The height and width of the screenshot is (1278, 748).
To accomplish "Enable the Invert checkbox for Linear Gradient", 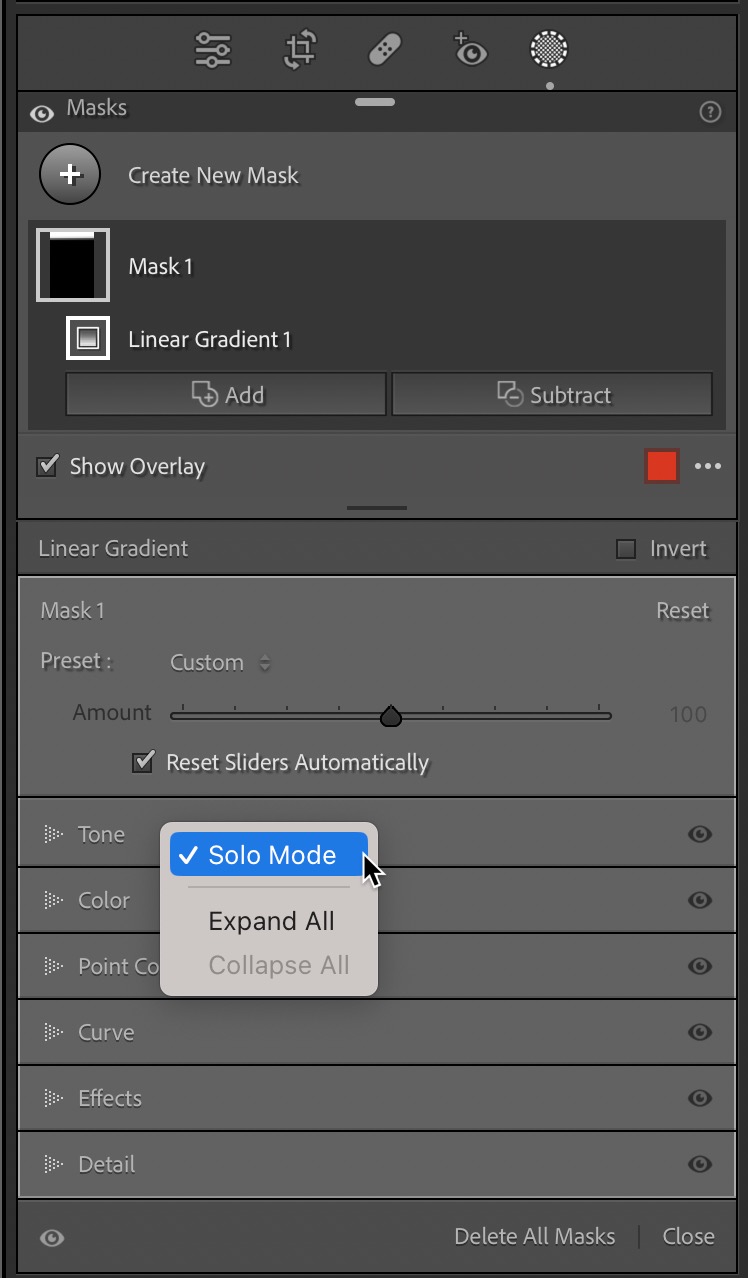I will pyautogui.click(x=625, y=548).
